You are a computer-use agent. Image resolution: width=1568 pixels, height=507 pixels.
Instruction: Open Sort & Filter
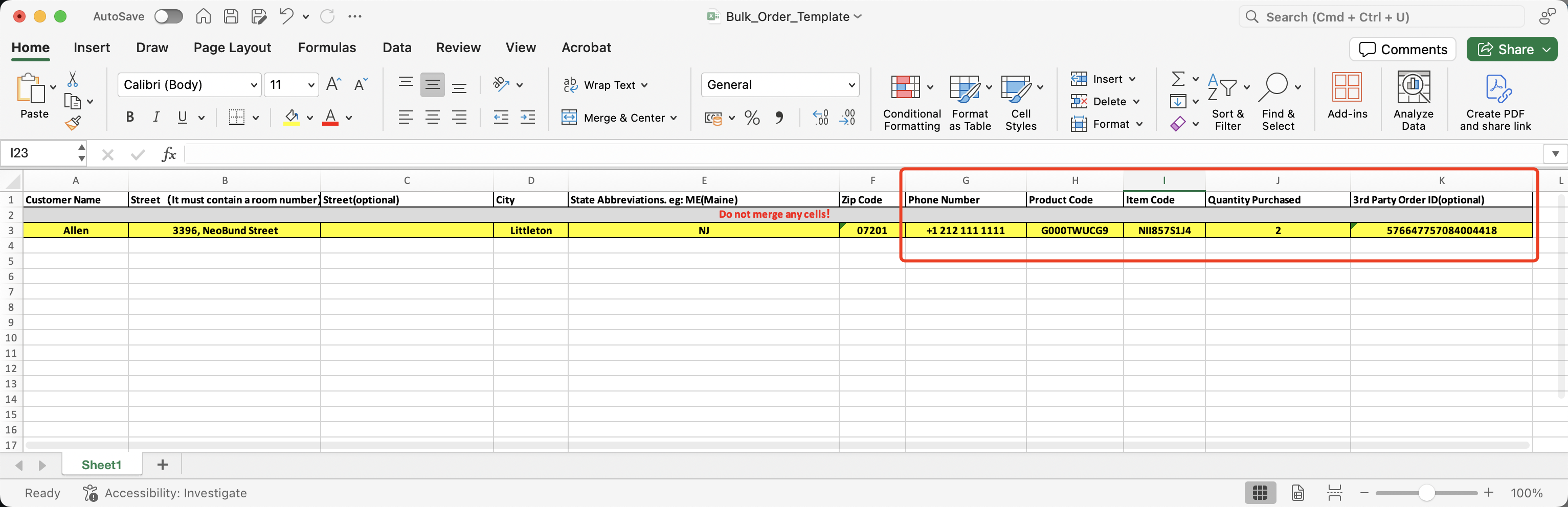coord(1228,102)
